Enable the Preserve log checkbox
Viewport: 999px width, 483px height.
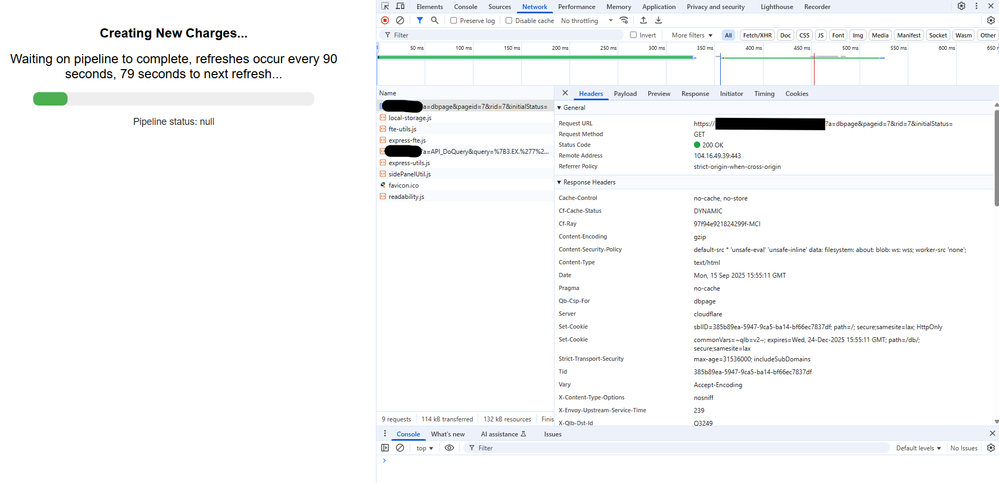pyautogui.click(x=454, y=20)
